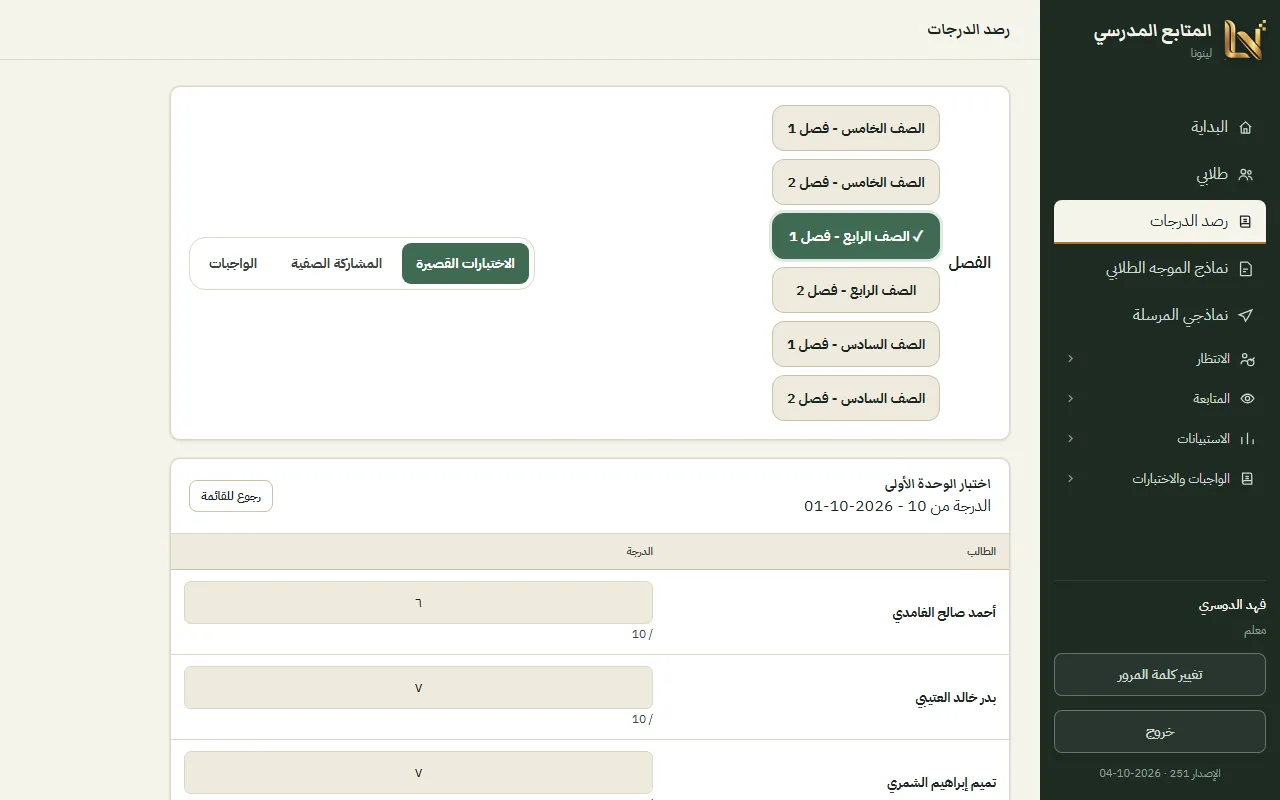The image size is (1280, 800).
Task: Open the البداية sidebar item
Action: click(x=1160, y=127)
